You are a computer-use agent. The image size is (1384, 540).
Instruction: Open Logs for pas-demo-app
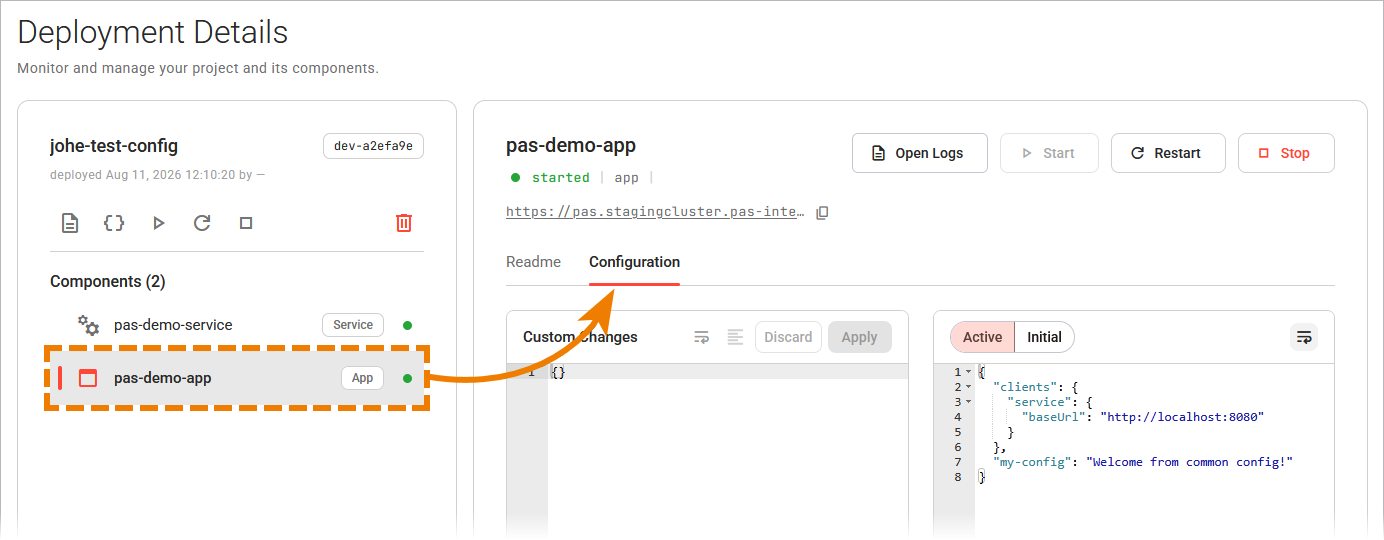(920, 153)
